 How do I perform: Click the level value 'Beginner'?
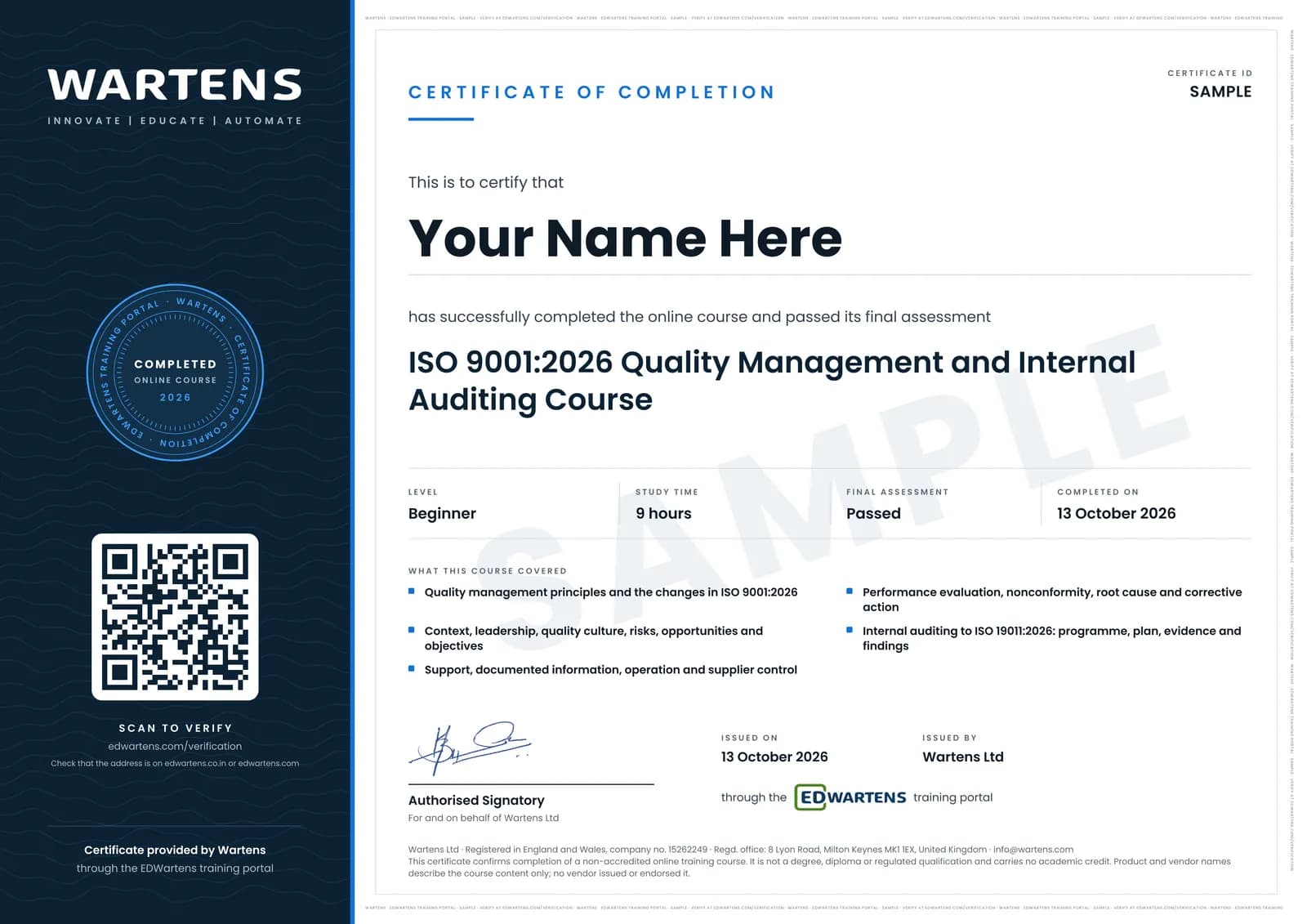click(442, 513)
